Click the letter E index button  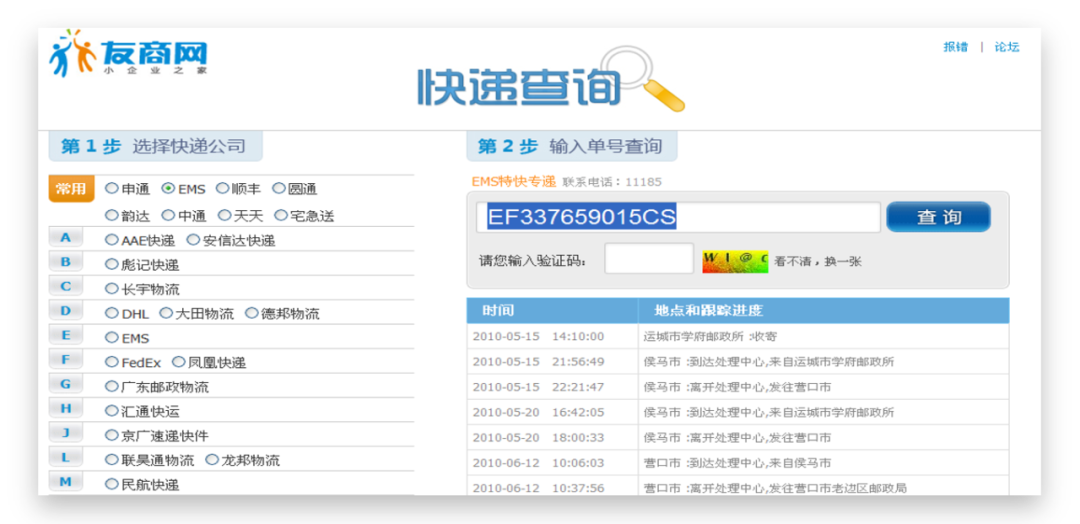point(65,335)
